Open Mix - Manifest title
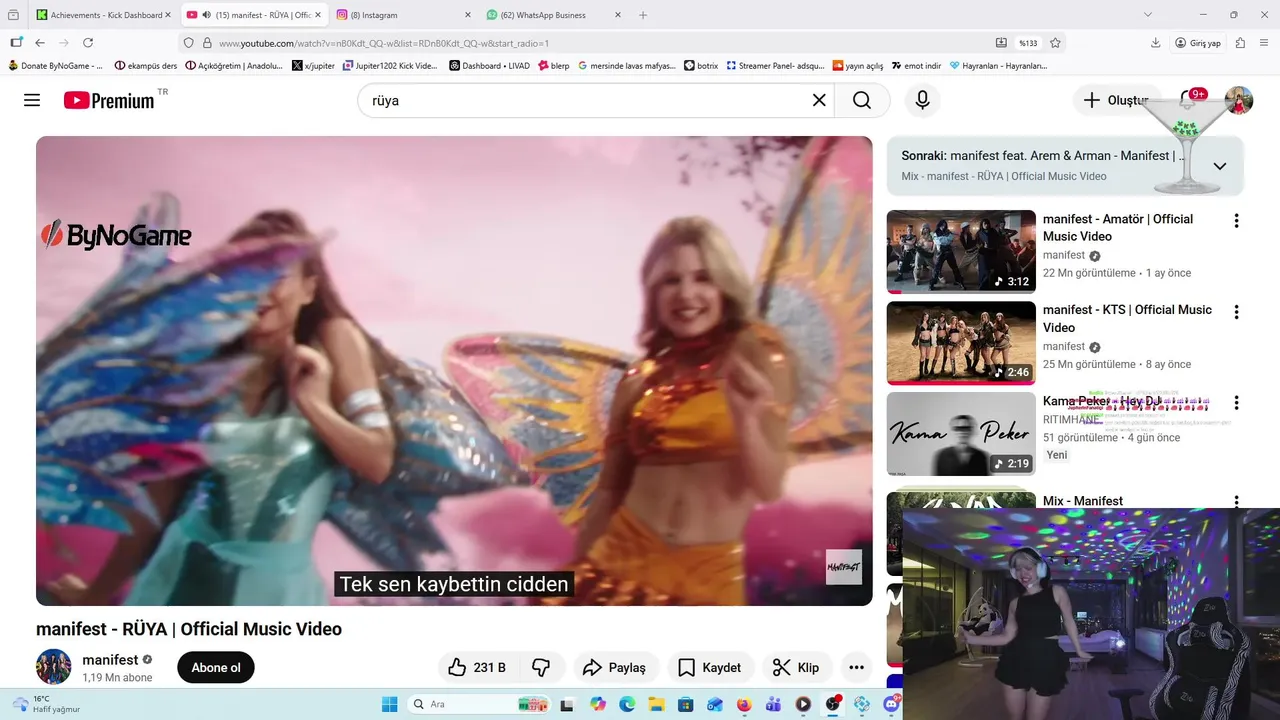 [x=1083, y=501]
